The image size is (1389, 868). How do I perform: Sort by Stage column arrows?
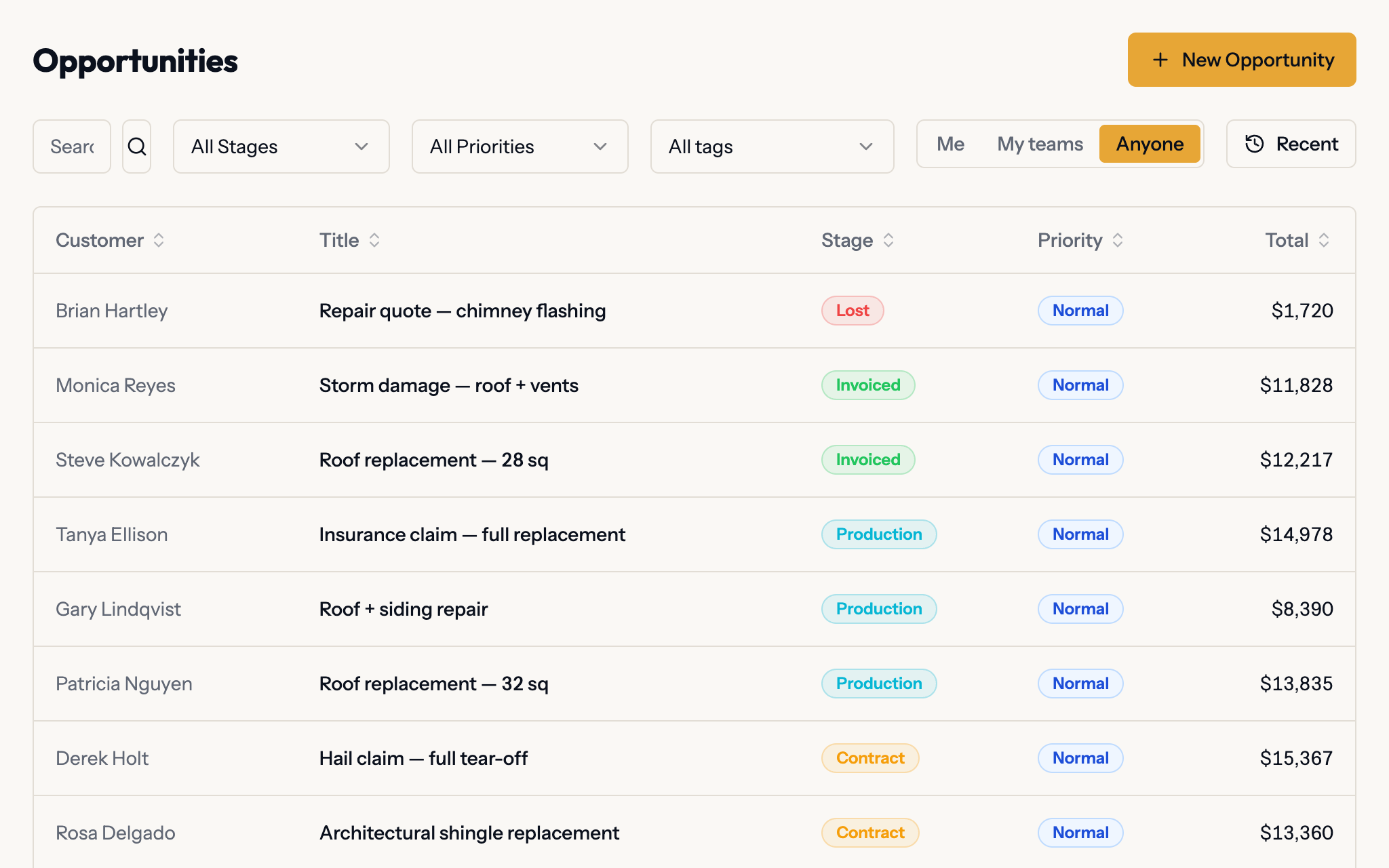coord(888,240)
